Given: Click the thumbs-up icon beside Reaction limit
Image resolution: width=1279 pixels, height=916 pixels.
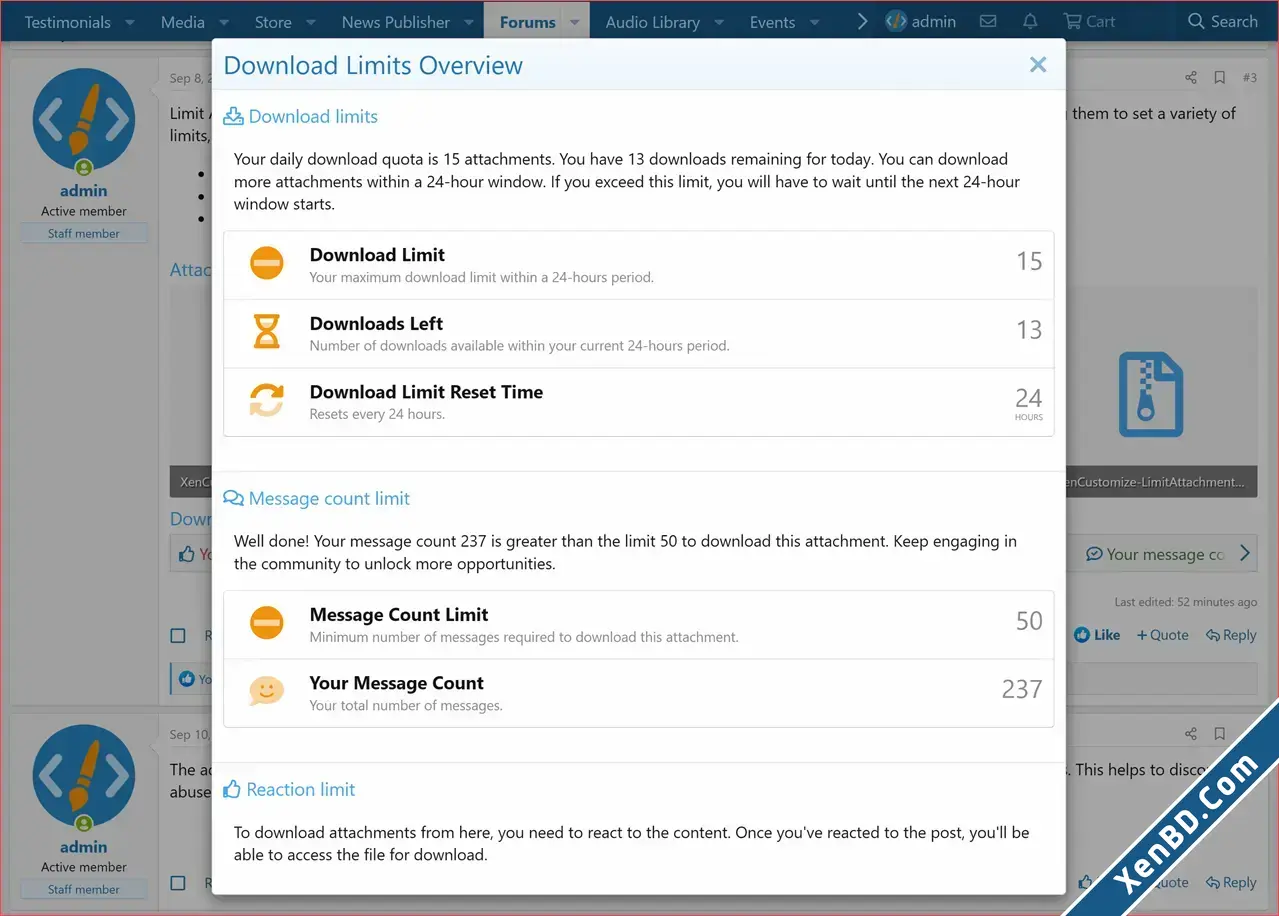Looking at the screenshot, I should (x=232, y=789).
